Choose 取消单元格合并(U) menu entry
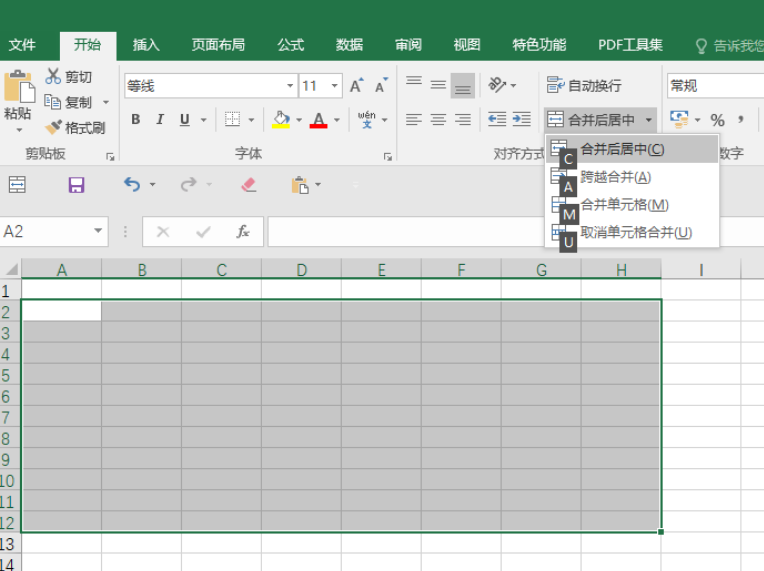The height and width of the screenshot is (571, 764). (x=632, y=232)
